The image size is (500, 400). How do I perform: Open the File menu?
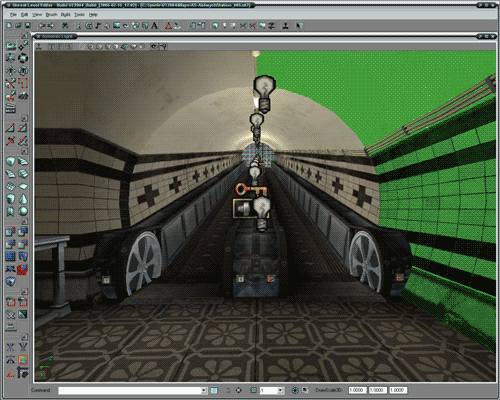13,15
